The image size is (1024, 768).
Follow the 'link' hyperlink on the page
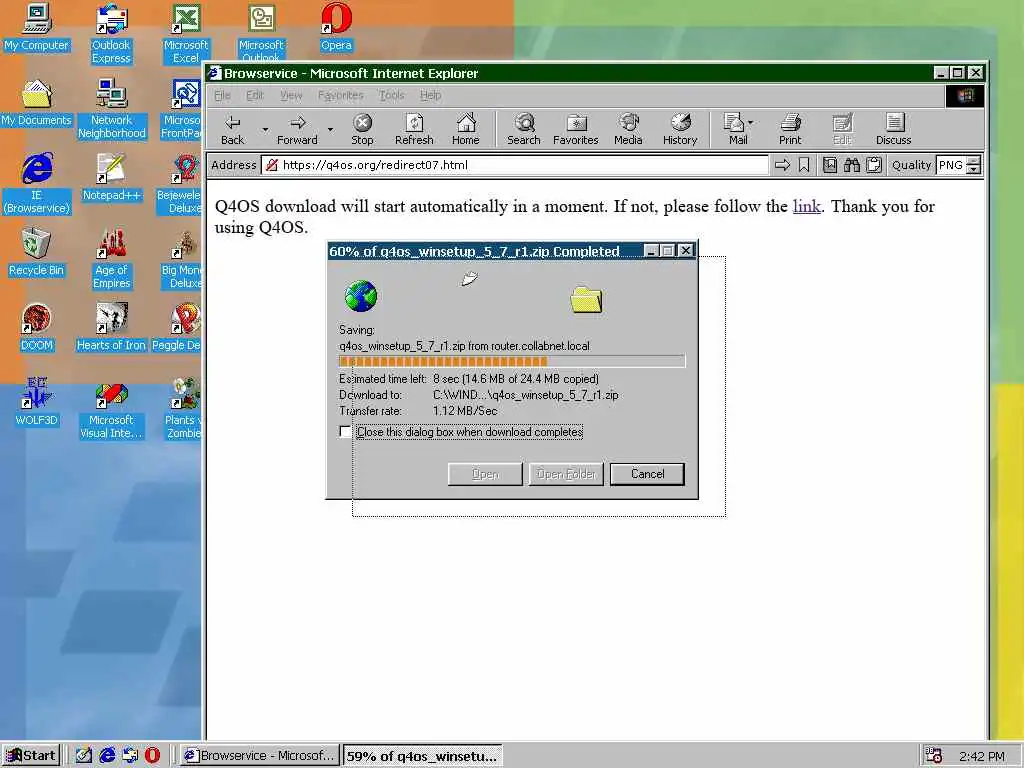point(807,206)
